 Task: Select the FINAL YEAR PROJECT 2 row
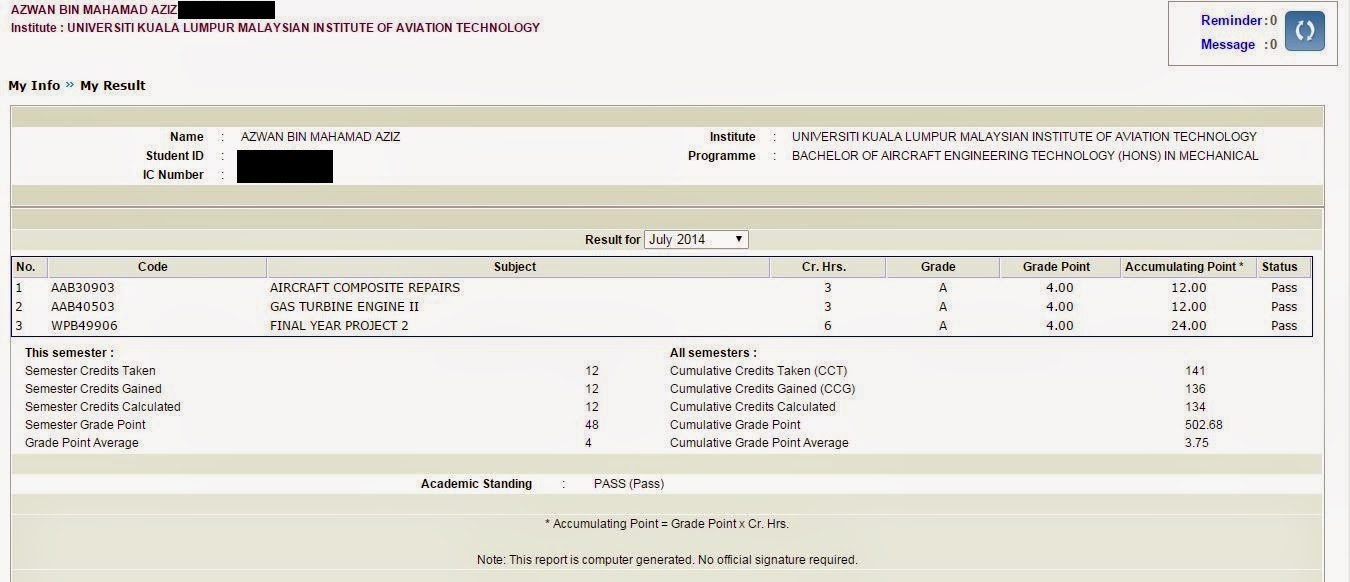(662, 326)
